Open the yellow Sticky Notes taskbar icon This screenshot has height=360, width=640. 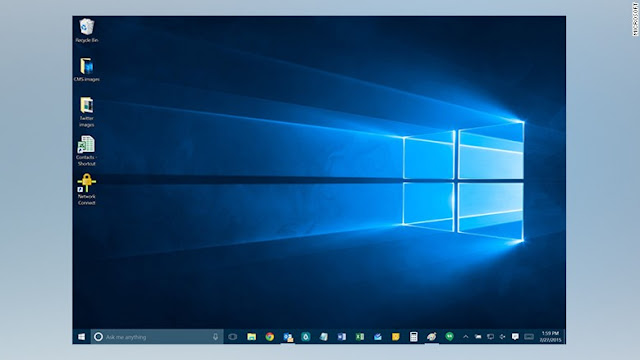tap(396, 337)
